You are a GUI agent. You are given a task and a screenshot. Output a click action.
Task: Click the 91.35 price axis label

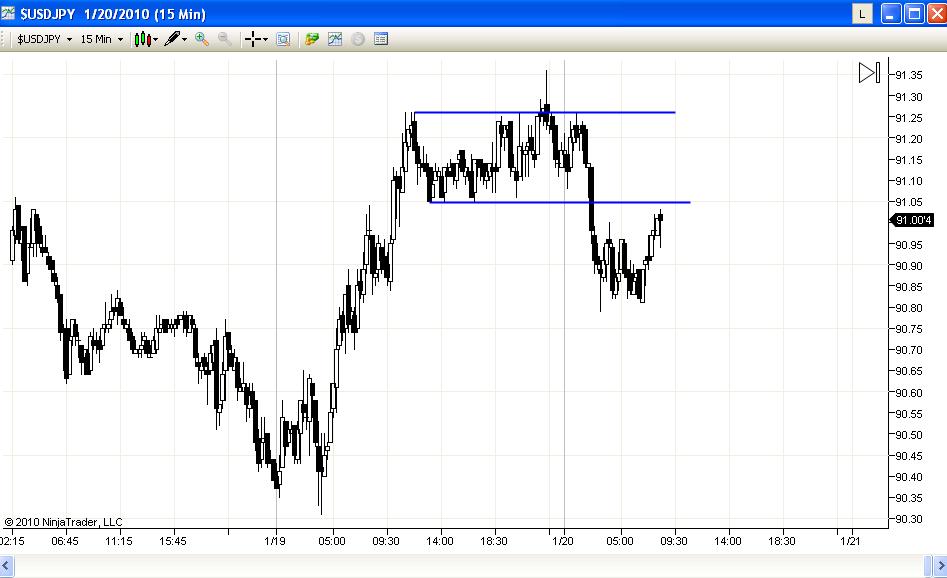coord(908,75)
